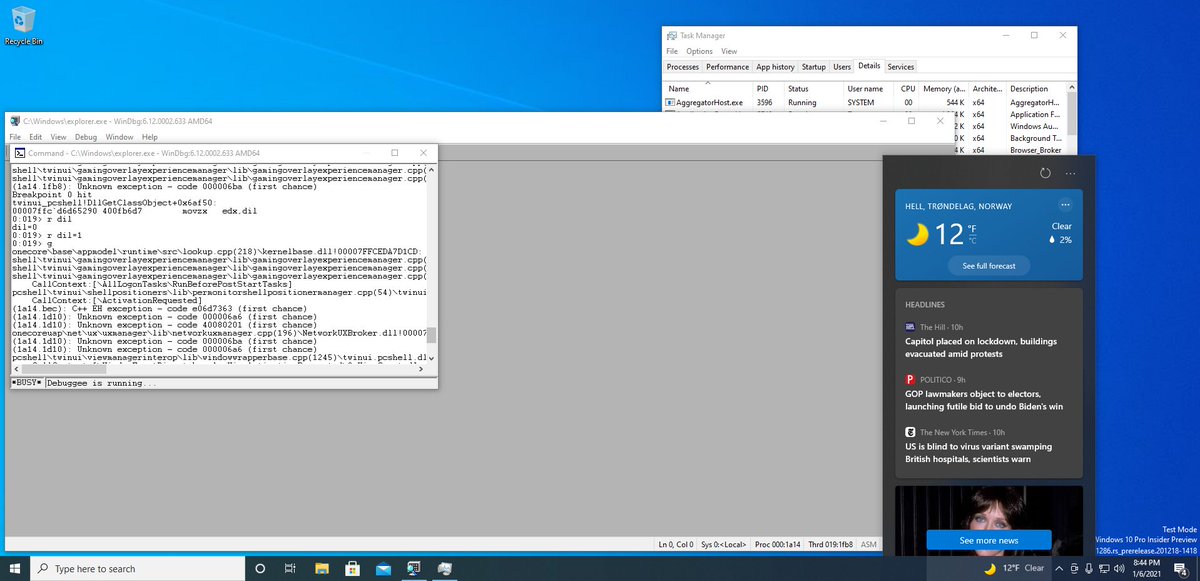Open WinDbg Edit menu
Viewport: 1200px width, 581px height.
[35, 137]
